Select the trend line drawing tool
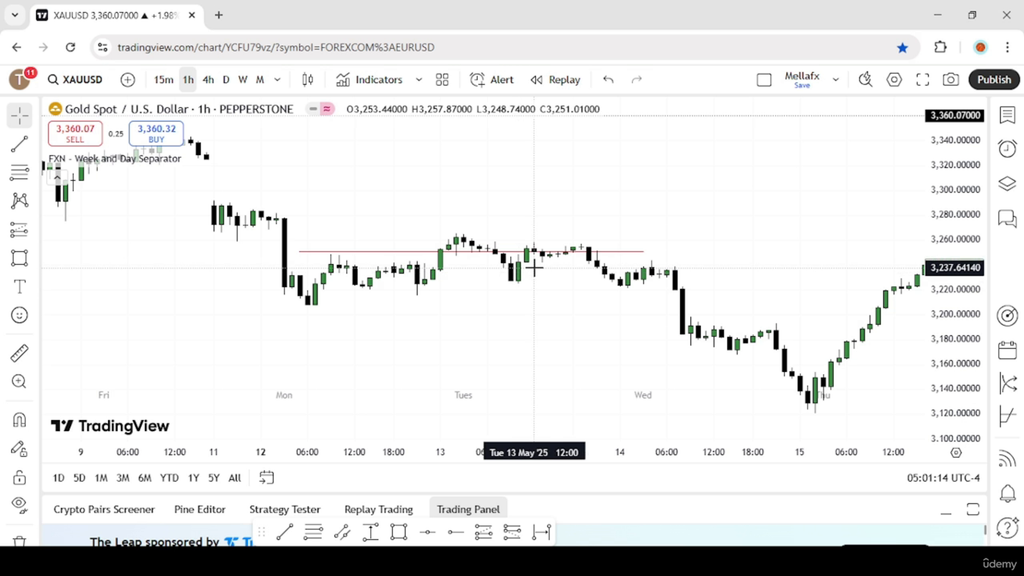The height and width of the screenshot is (576, 1024). pos(20,144)
